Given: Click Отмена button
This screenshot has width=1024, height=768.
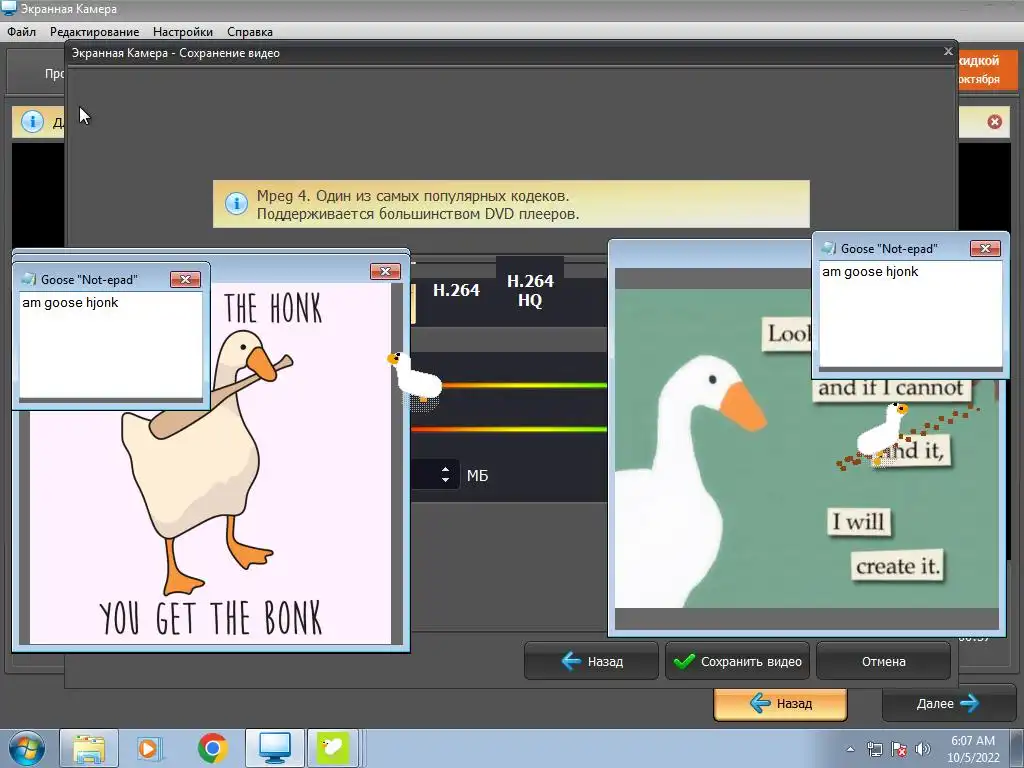Looking at the screenshot, I should click(x=883, y=661).
